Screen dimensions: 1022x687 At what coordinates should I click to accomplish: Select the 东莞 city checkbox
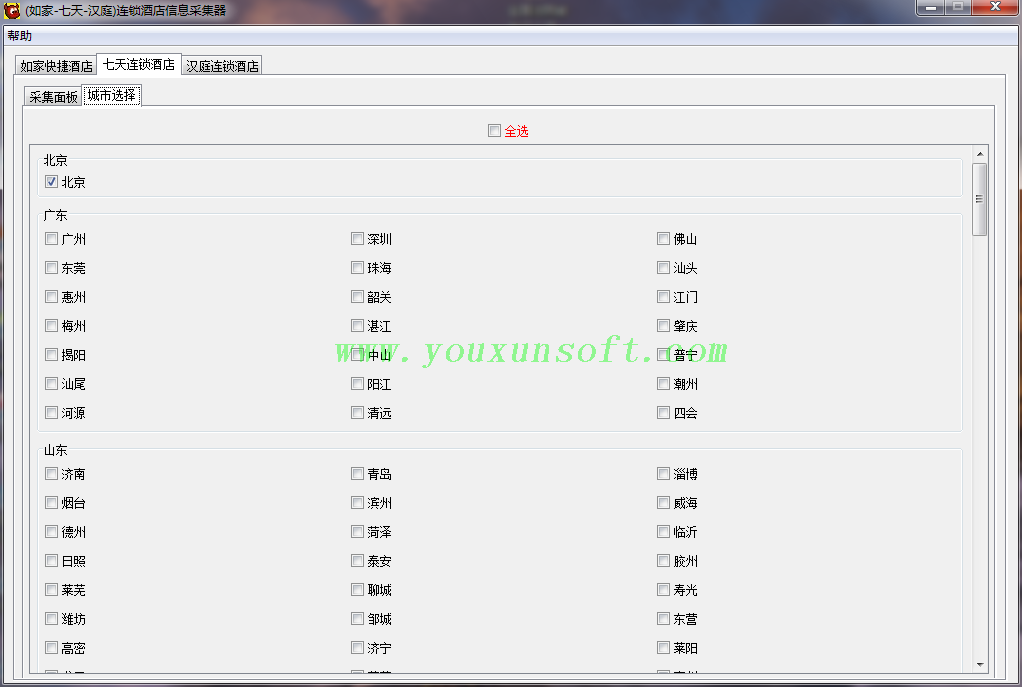[51, 268]
